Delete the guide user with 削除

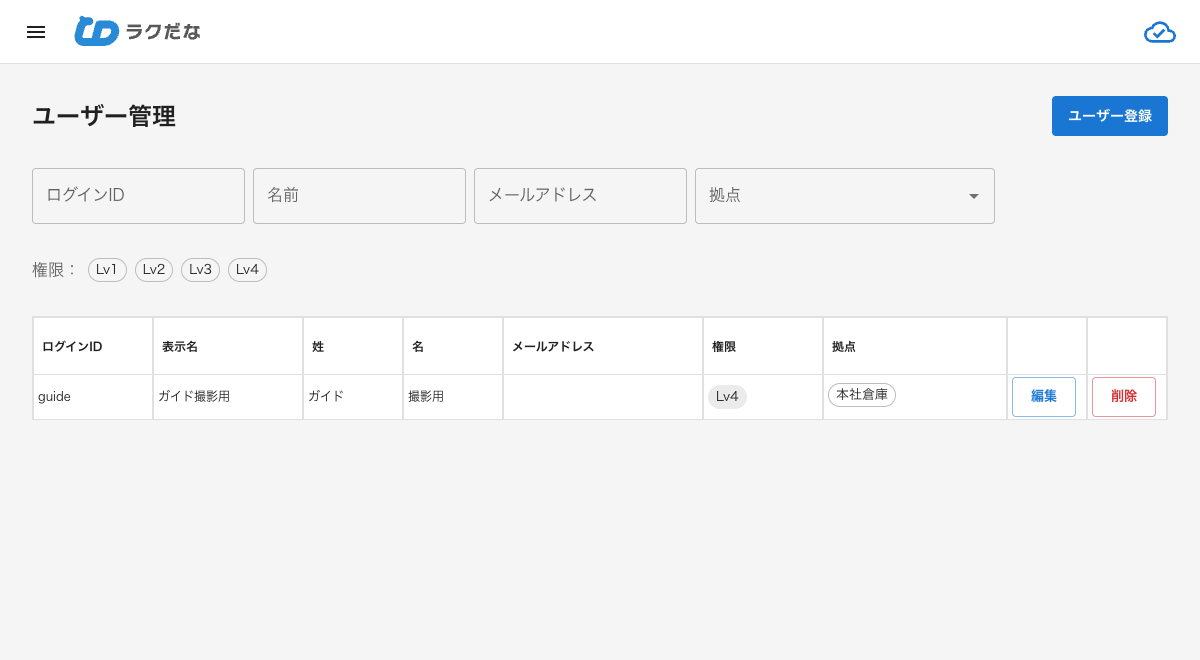coord(1124,397)
